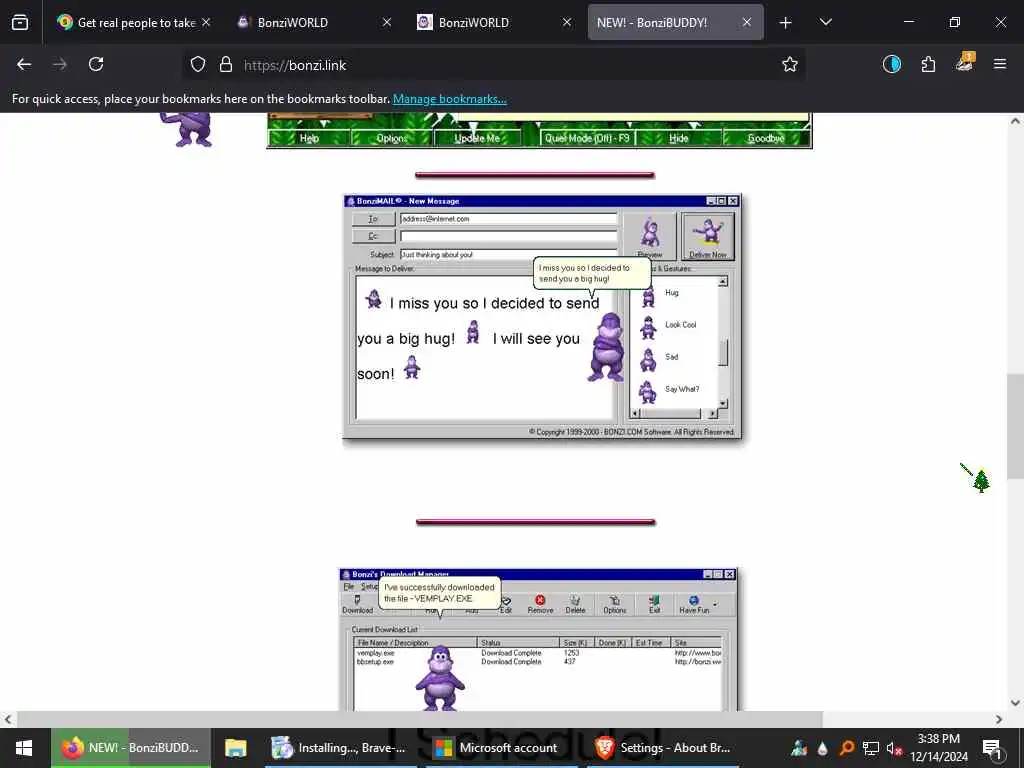Click the Subject field 'Just thinking about you!'
This screenshot has width=1024, height=768.
[508, 254]
